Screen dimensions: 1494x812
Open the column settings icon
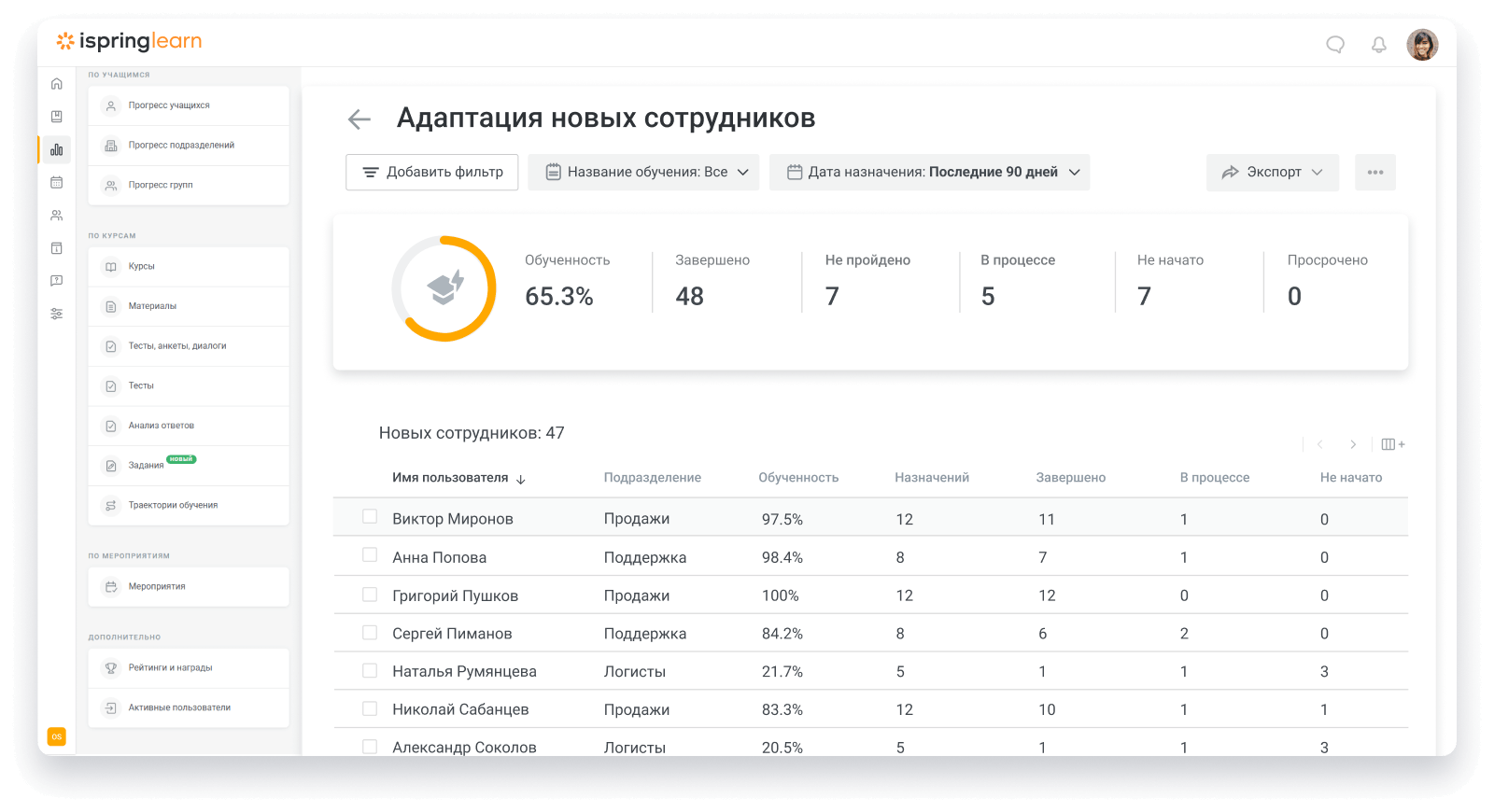1392,444
